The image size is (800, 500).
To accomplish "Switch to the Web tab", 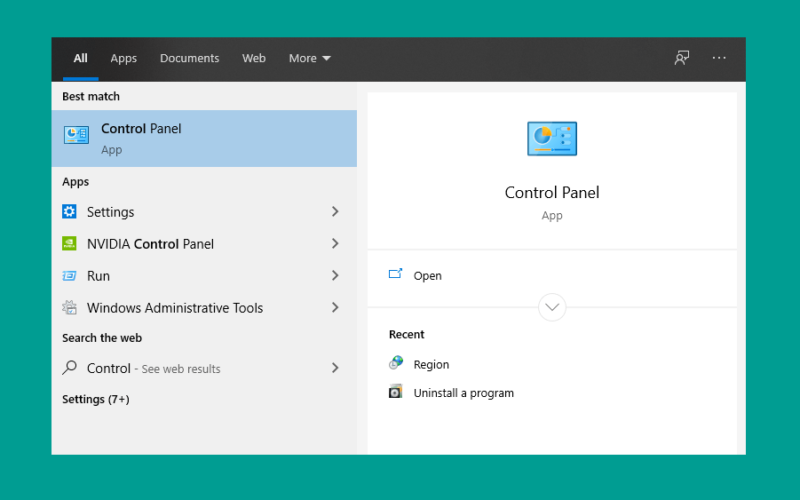I will point(254,58).
